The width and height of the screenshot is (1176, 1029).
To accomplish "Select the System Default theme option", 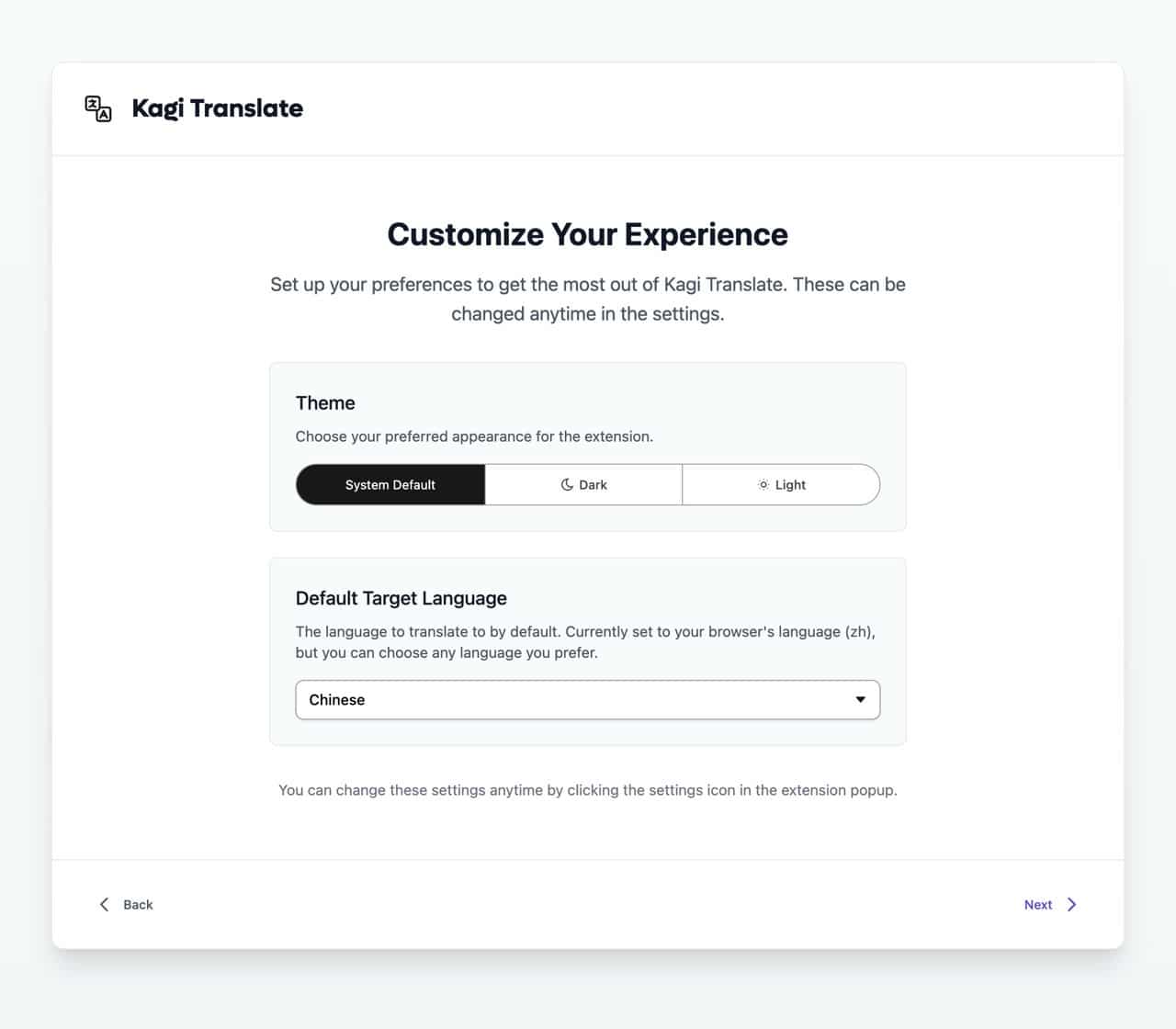I will click(x=390, y=485).
